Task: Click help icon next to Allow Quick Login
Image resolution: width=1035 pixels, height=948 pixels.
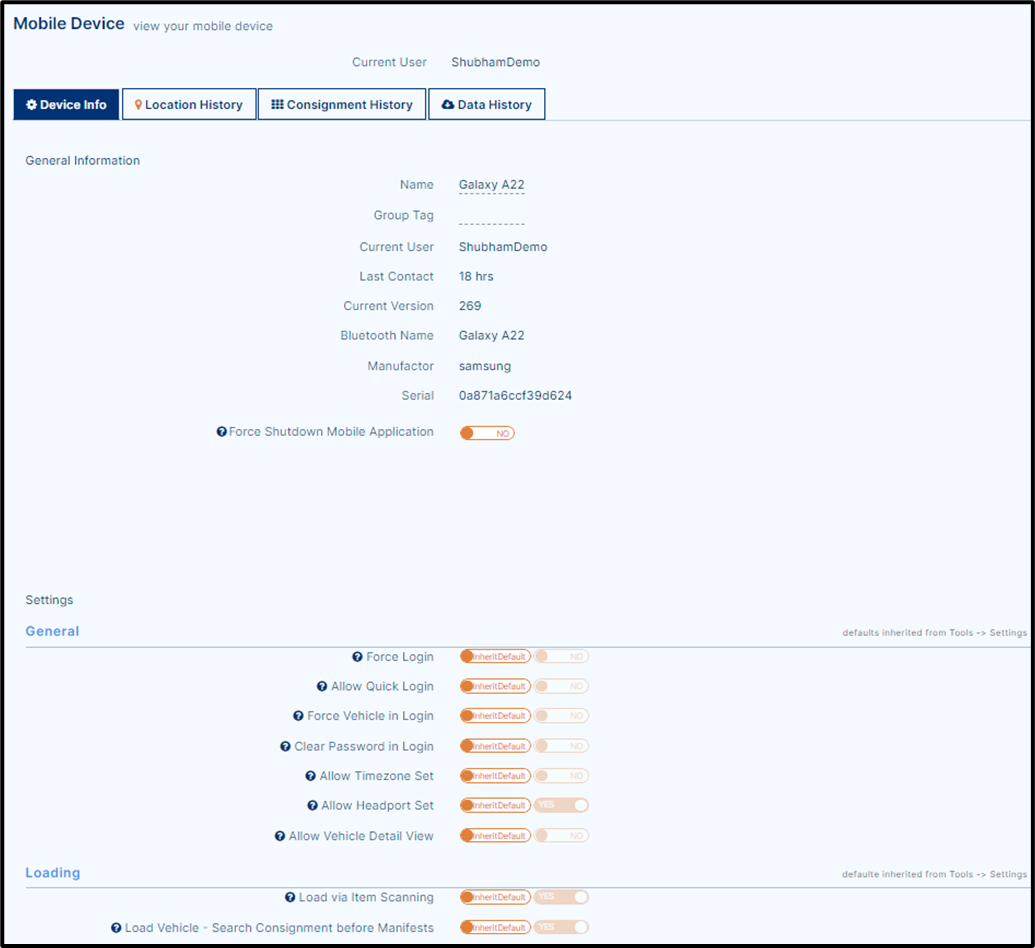Action: (x=321, y=687)
